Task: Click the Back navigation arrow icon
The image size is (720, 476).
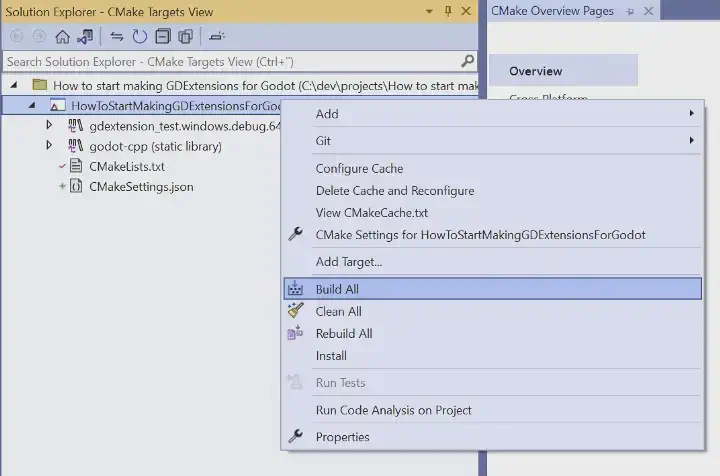Action: click(17, 36)
